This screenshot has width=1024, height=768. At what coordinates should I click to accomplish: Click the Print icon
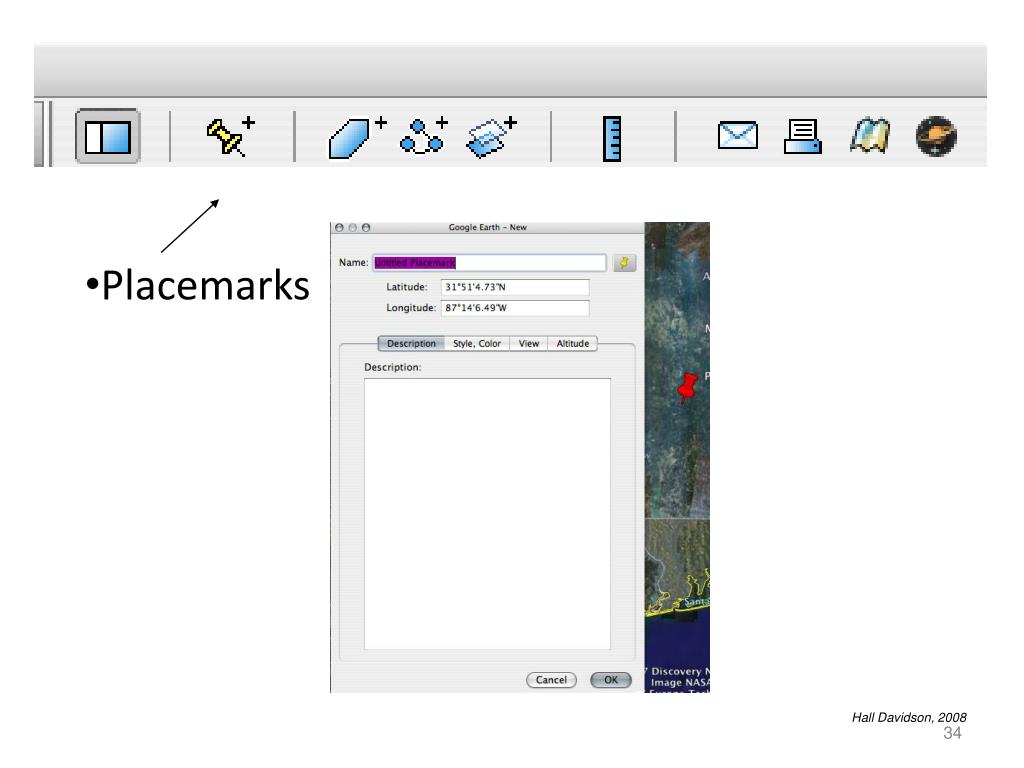tap(803, 136)
